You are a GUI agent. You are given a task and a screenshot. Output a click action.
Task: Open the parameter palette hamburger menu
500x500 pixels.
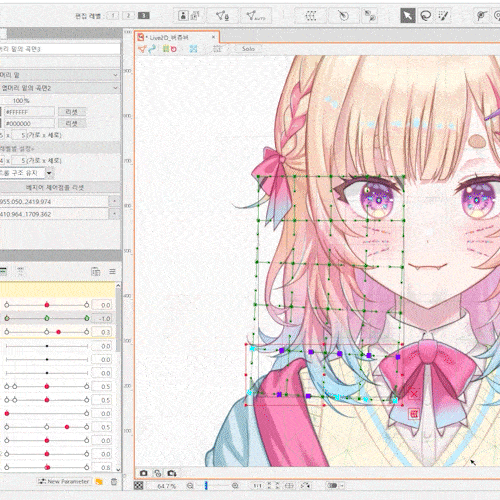(x=112, y=272)
